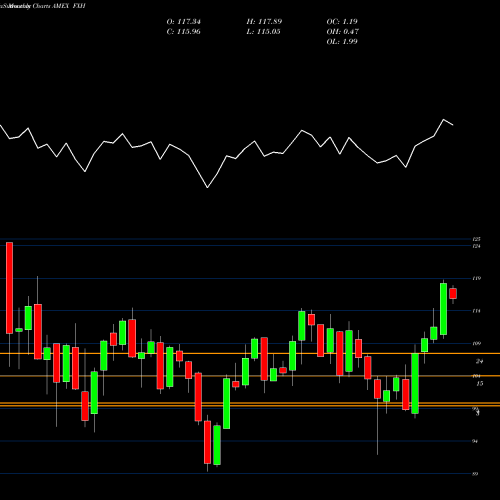Click the peak of the white indicator line
Viewport: 500px width, 500px height.
(443, 119)
